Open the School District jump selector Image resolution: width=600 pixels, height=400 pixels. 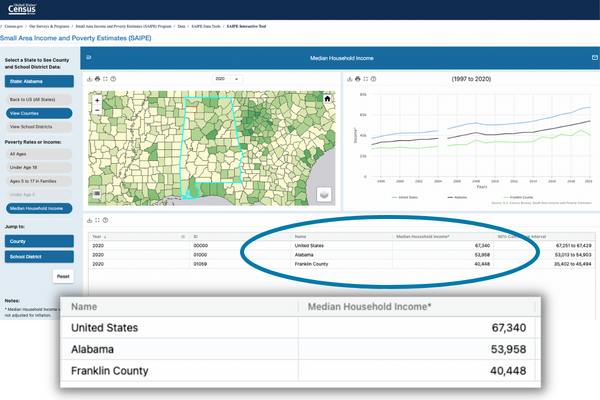coord(37,256)
